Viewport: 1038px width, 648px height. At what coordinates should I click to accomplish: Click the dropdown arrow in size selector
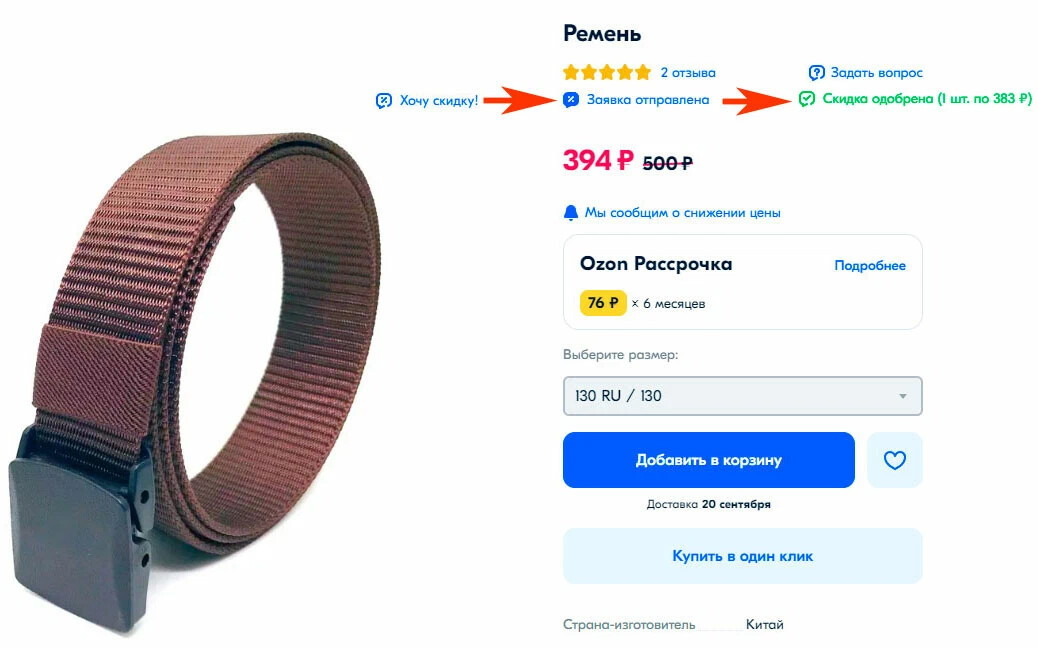[x=902, y=396]
